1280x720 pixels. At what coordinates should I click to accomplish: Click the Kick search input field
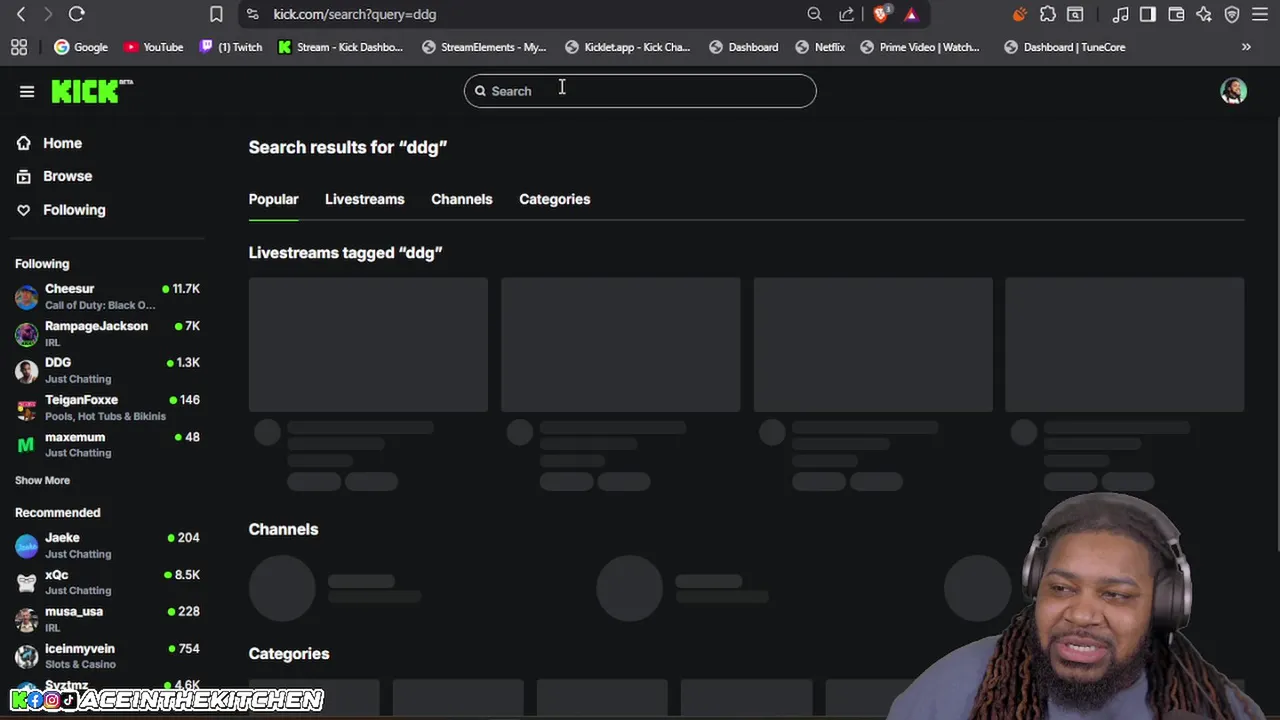[x=640, y=91]
